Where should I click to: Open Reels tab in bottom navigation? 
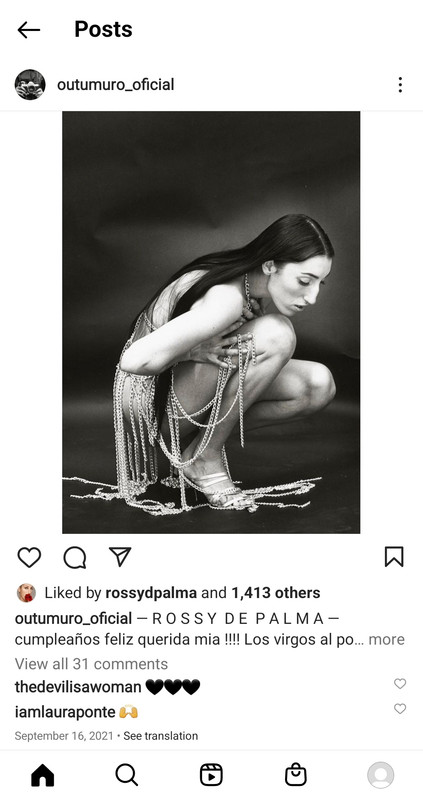click(x=211, y=775)
